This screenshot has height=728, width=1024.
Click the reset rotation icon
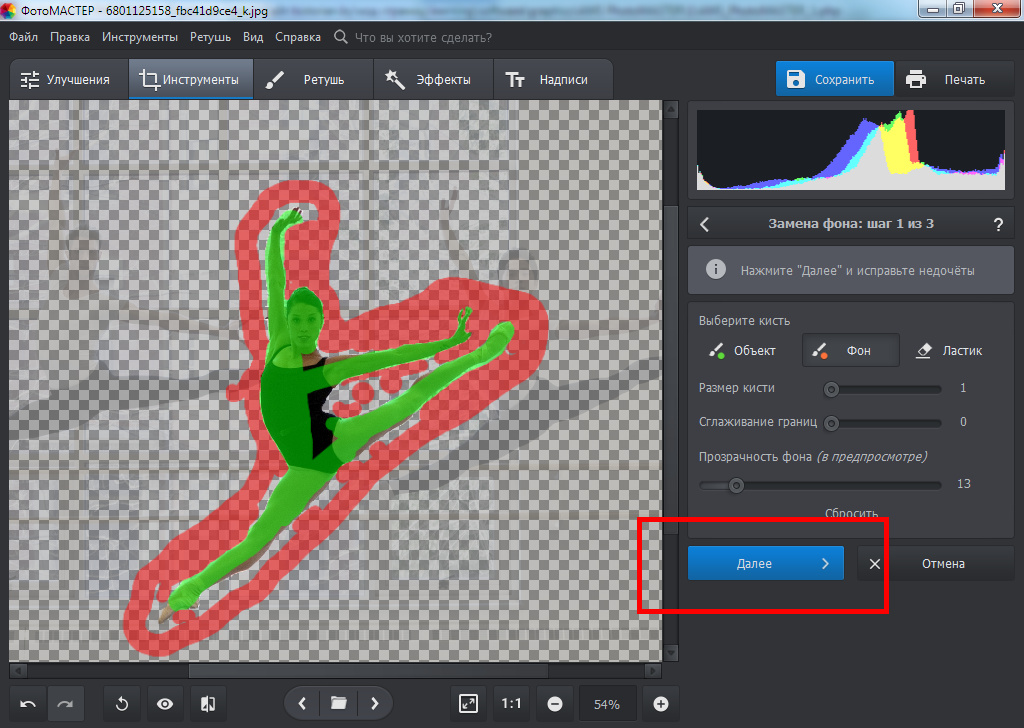pos(122,704)
